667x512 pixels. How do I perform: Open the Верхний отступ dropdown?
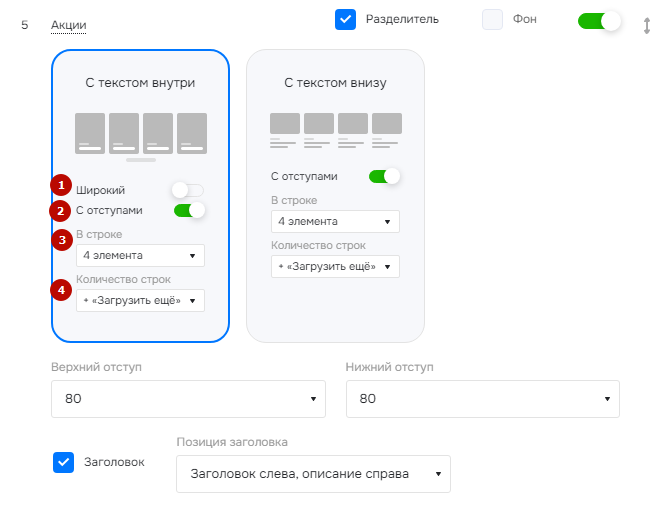(x=188, y=399)
